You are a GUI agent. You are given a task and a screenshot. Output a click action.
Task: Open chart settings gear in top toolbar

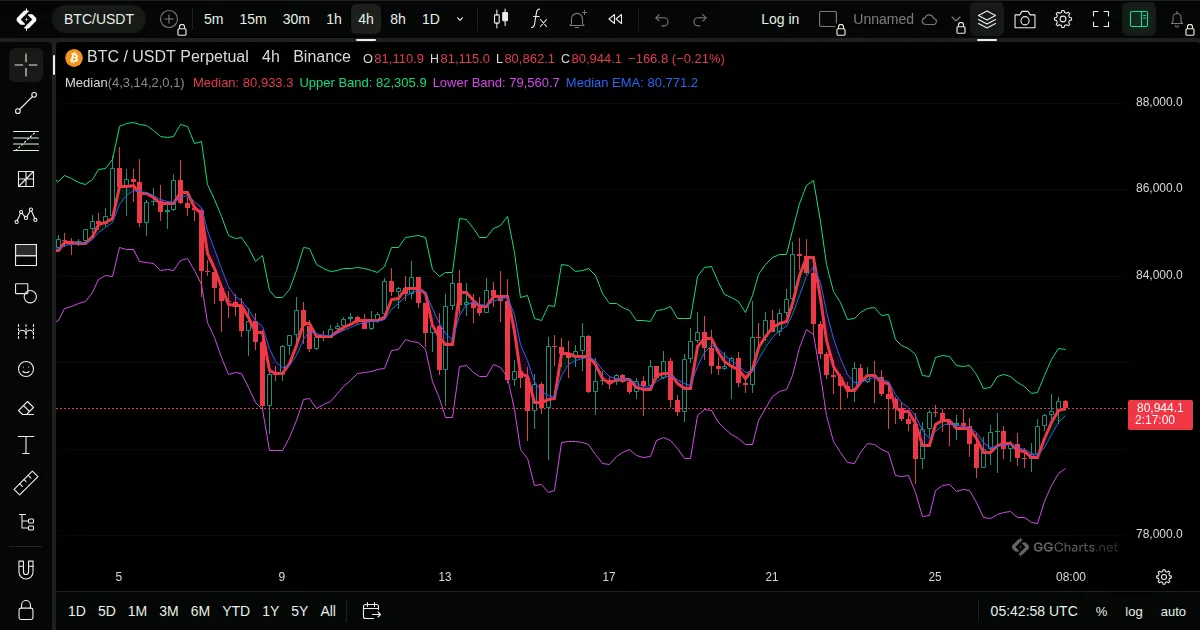(1063, 19)
